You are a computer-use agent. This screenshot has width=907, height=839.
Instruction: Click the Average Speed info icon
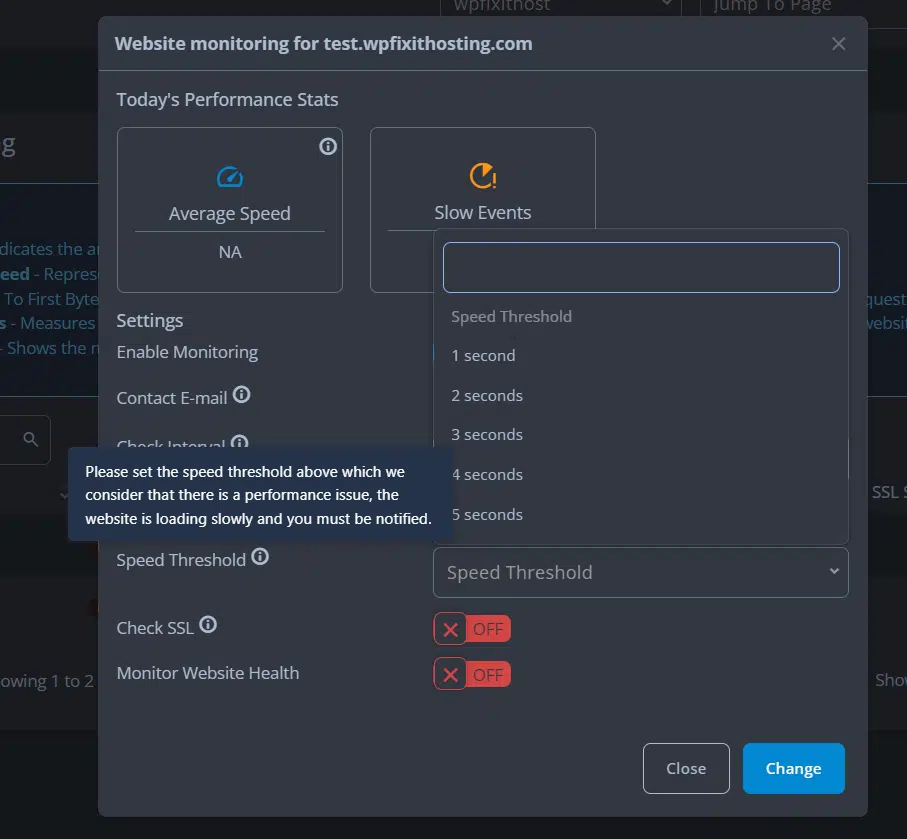point(328,146)
